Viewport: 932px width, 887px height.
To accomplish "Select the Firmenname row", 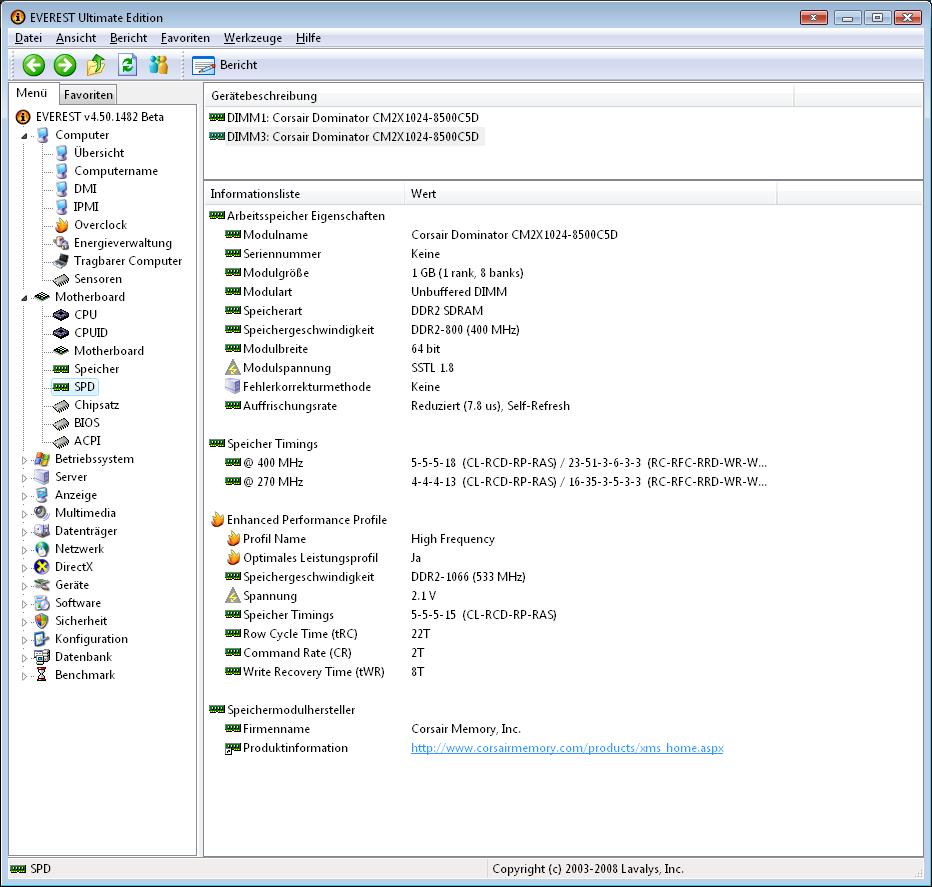I will point(372,729).
